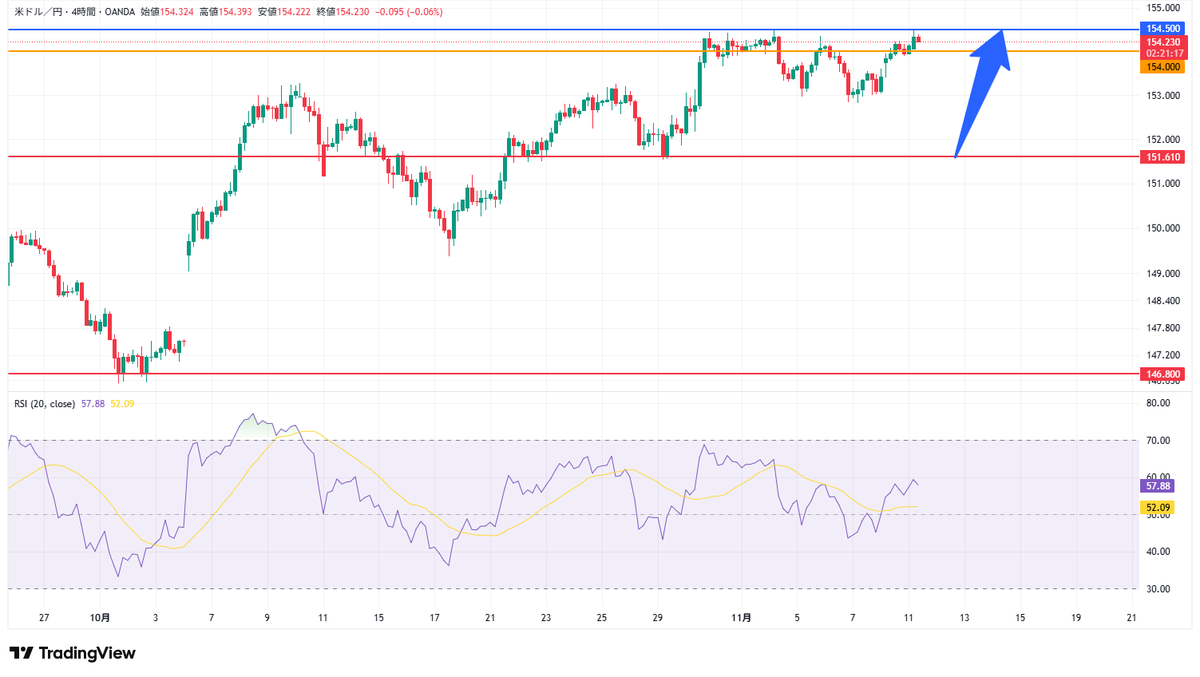Click the yellow 52.09 value in RSI legend
The width and height of the screenshot is (1200, 677).
(120, 404)
